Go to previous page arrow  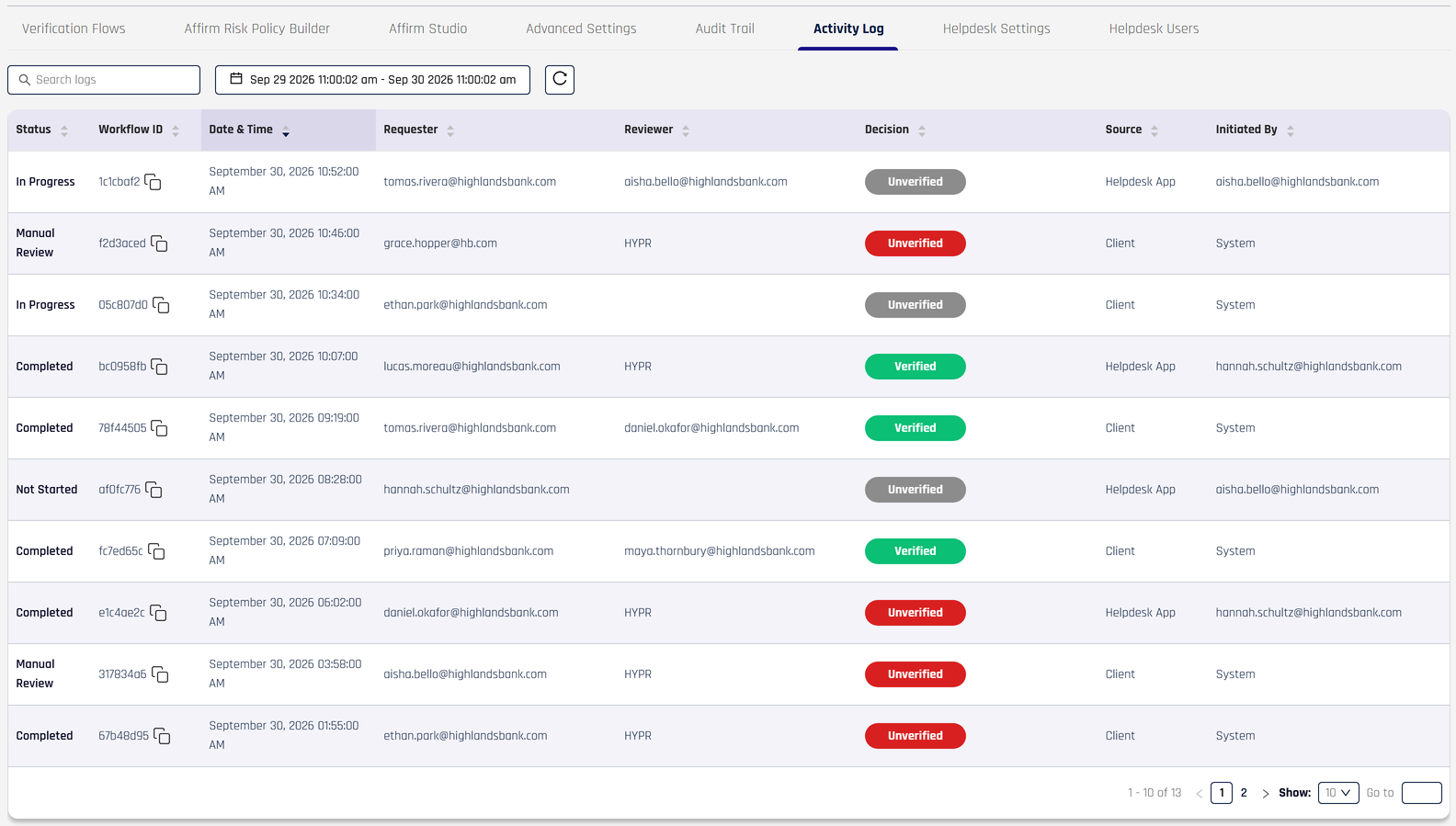(1200, 793)
